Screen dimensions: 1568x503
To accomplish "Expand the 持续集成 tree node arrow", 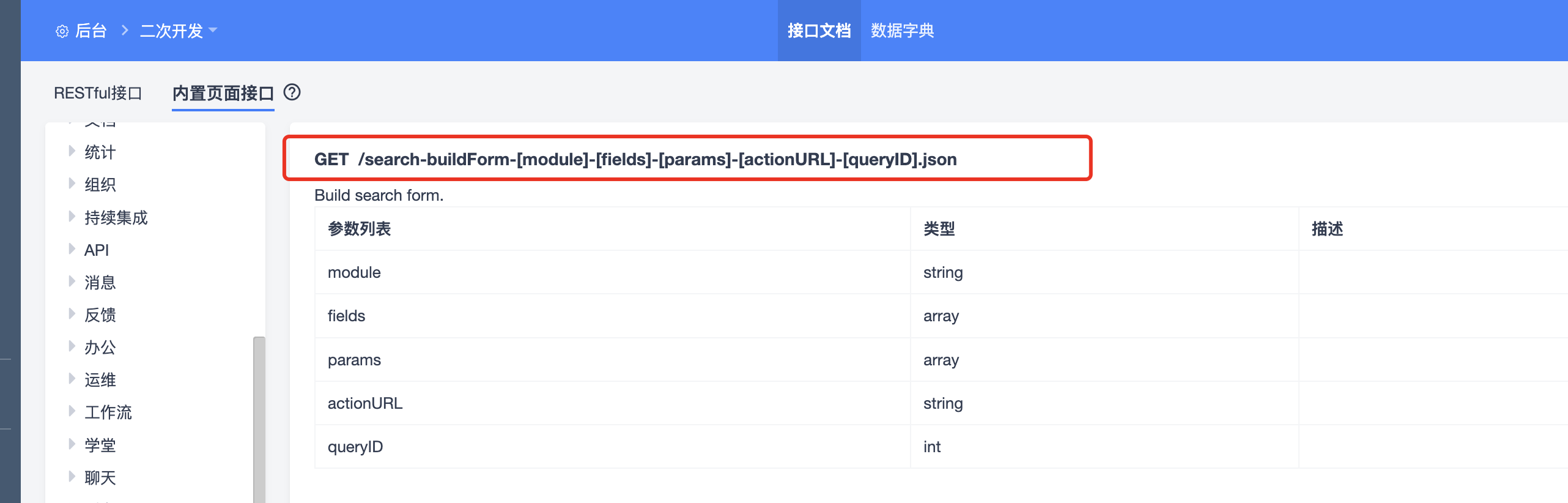I will click(x=72, y=216).
